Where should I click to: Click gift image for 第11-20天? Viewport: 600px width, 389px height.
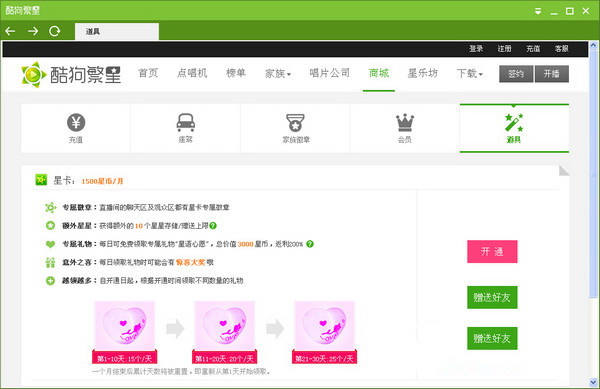click(225, 326)
